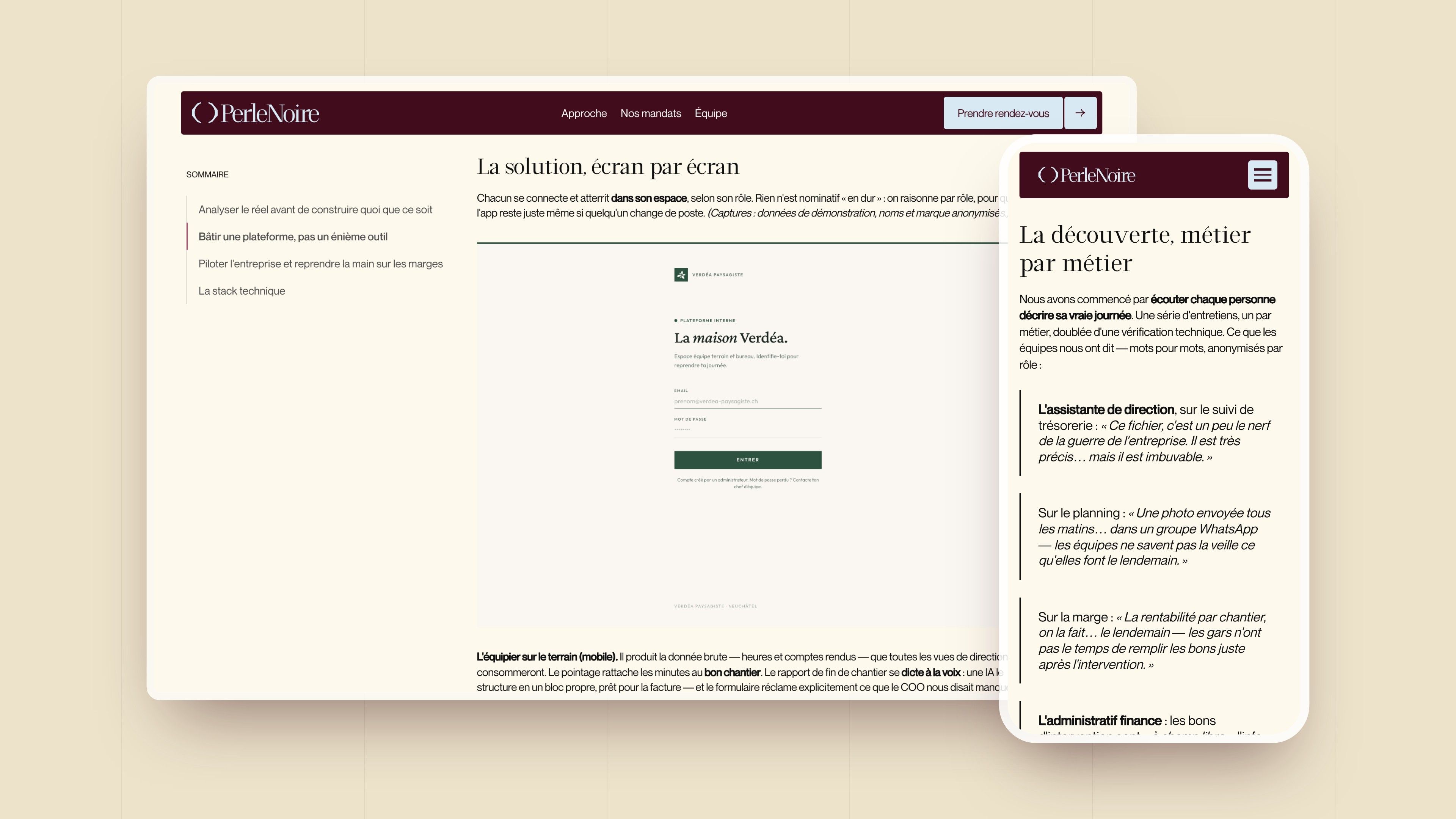Go to 'Analyser le réel avant de construire' section

click(x=315, y=210)
